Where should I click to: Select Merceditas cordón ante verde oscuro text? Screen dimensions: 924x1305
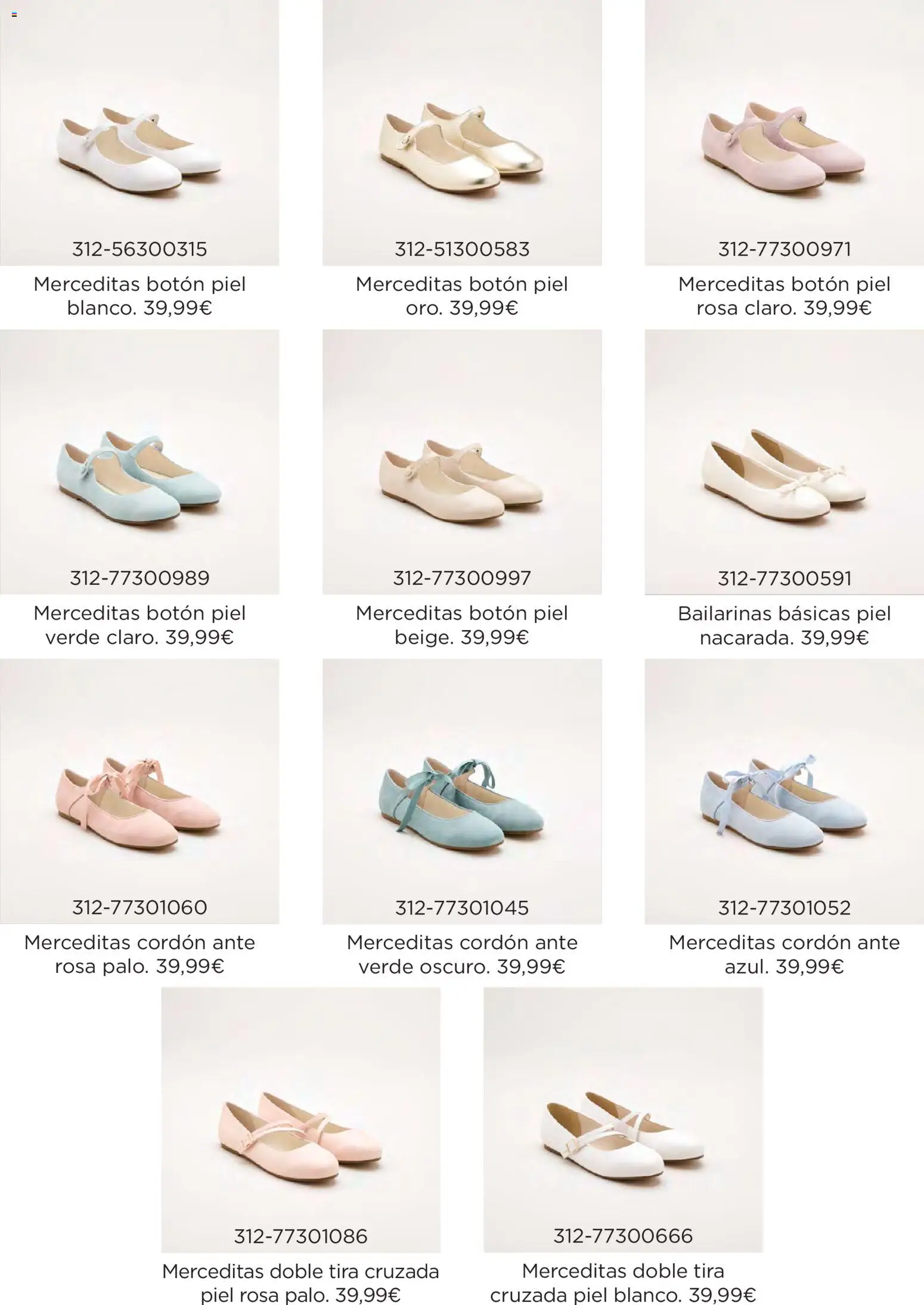[x=462, y=954]
